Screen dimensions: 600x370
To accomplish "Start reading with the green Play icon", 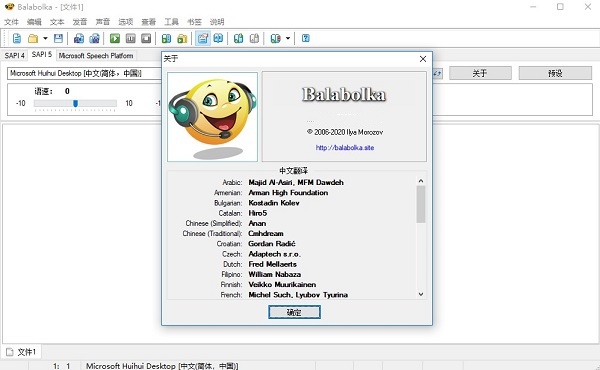I will pyautogui.click(x=115, y=38).
